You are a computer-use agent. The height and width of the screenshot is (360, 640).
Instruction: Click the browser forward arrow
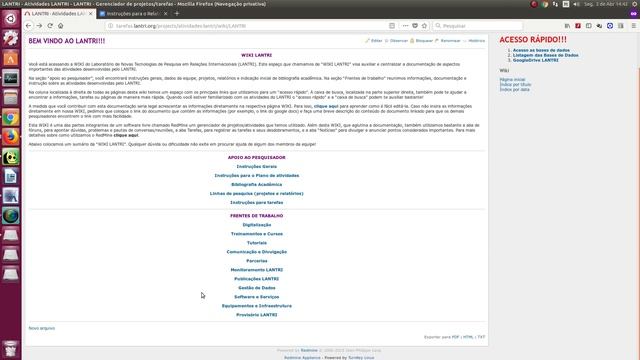(39, 26)
